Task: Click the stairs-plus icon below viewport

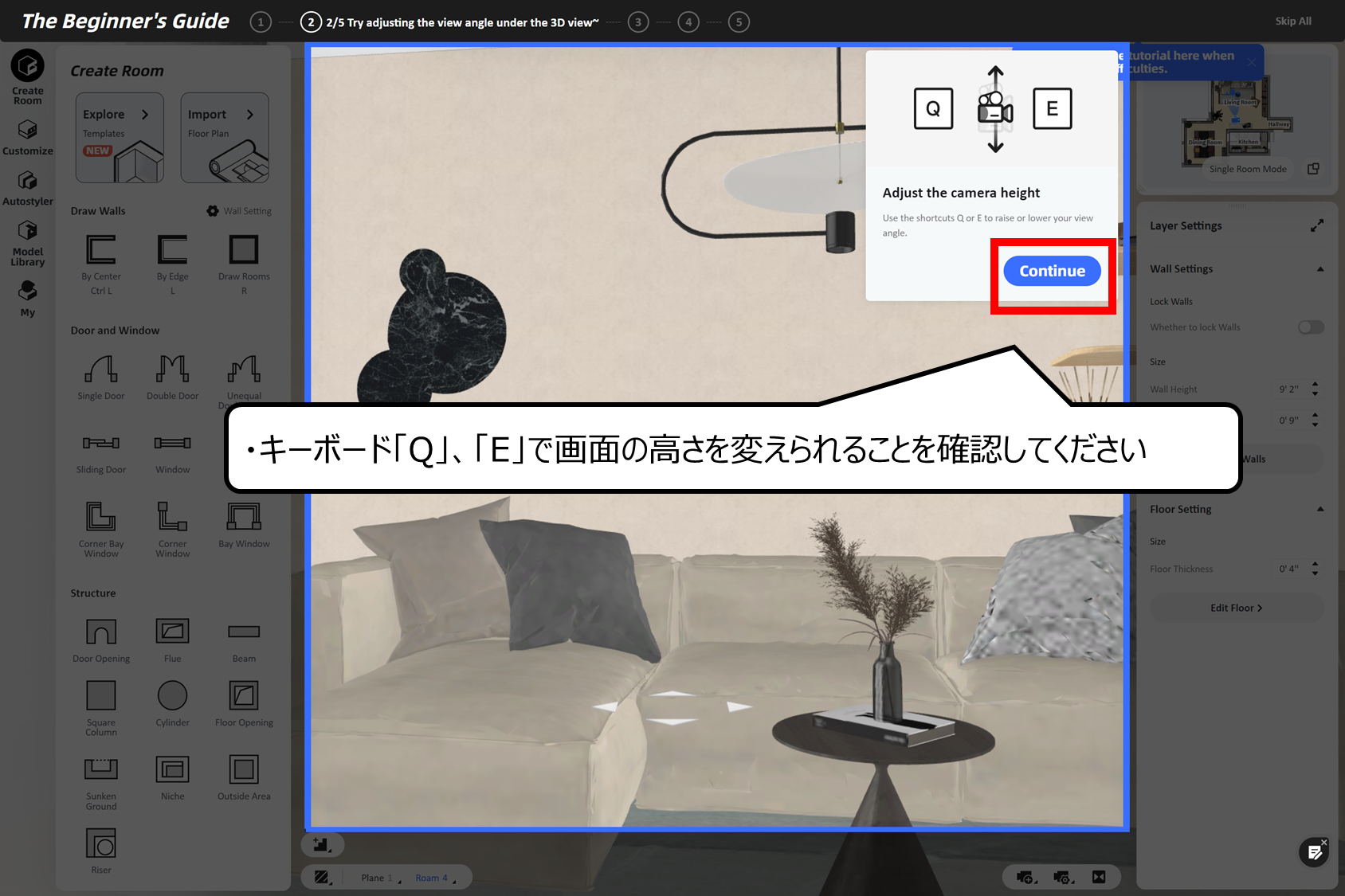Action: pos(322,844)
